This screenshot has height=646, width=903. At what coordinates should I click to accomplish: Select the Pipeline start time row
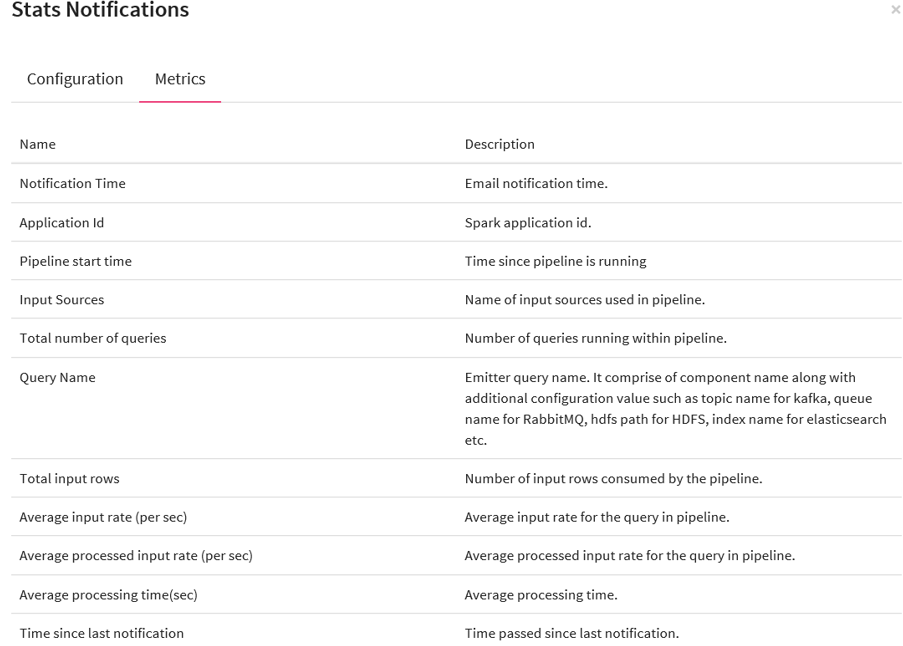click(x=76, y=261)
